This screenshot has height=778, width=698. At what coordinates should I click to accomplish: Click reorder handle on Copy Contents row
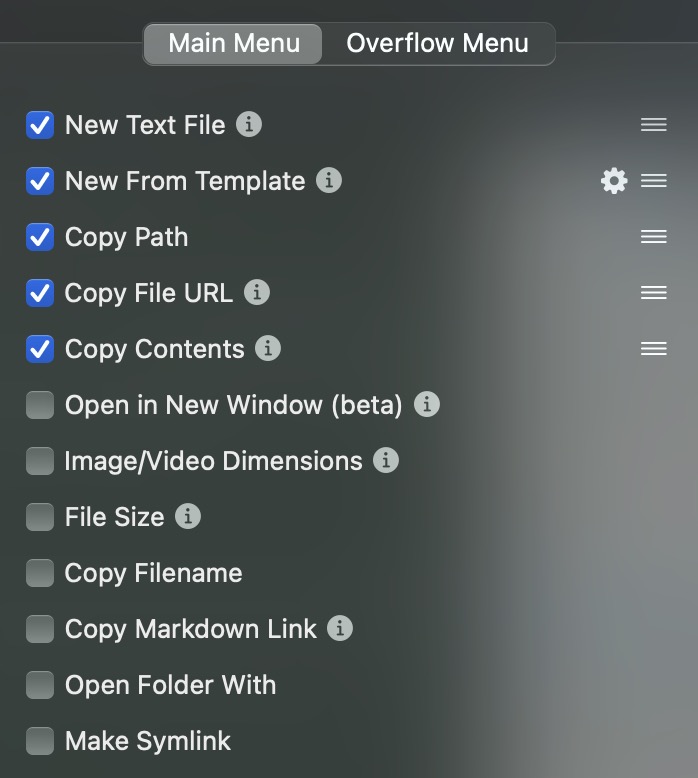tap(653, 349)
